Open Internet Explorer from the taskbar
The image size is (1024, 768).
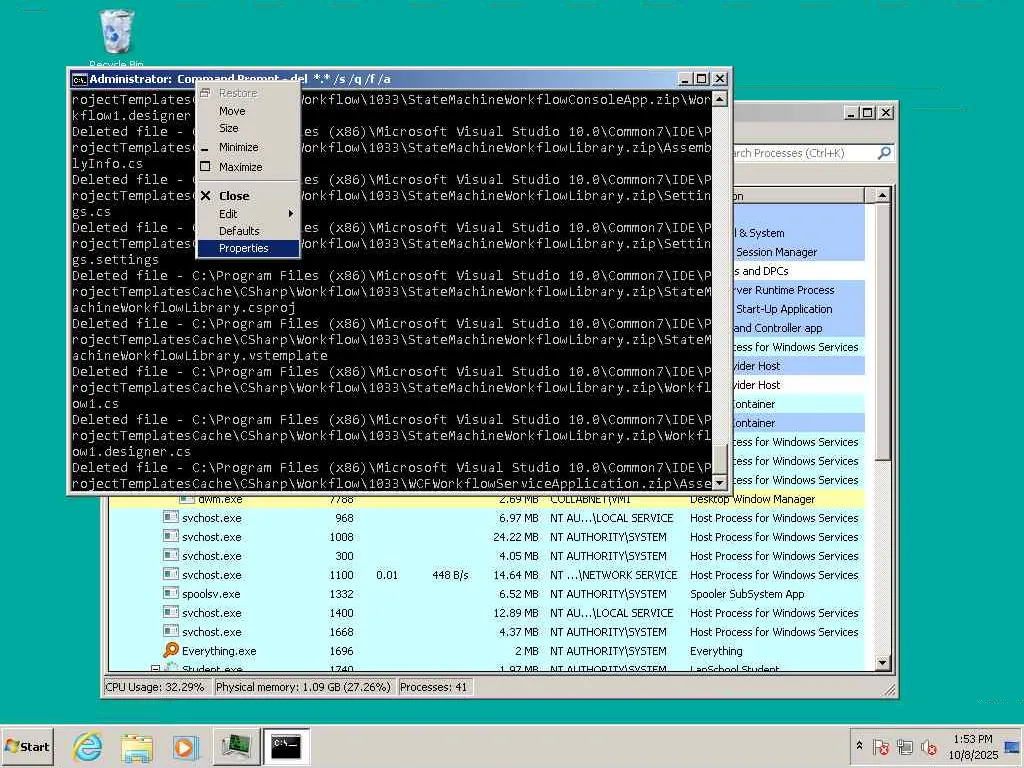88,746
